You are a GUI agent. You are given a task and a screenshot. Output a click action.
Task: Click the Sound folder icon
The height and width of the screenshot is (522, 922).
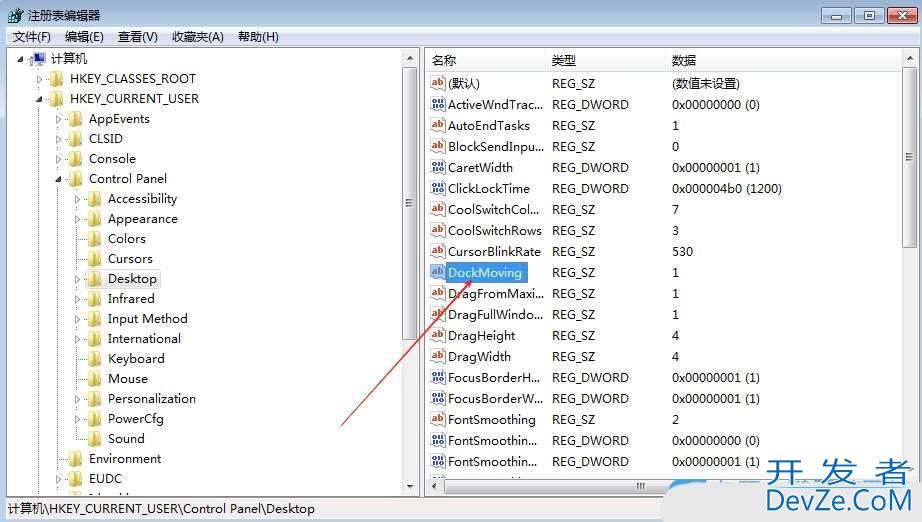pyautogui.click(x=95, y=439)
